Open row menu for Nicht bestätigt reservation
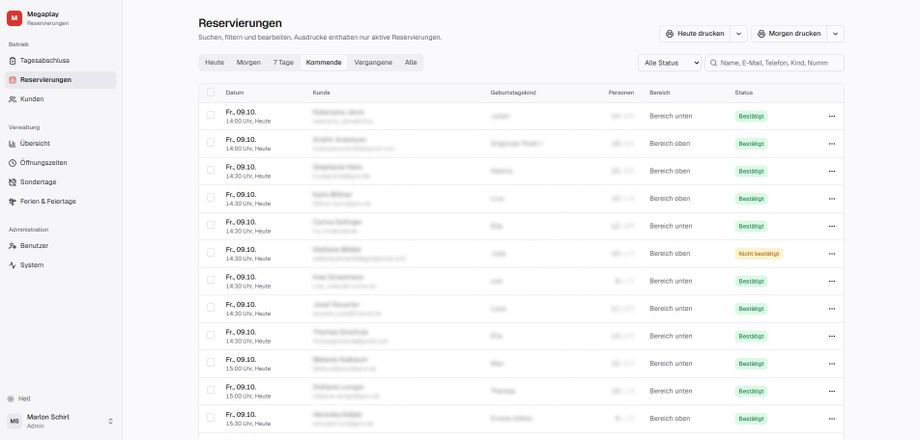 coord(831,254)
